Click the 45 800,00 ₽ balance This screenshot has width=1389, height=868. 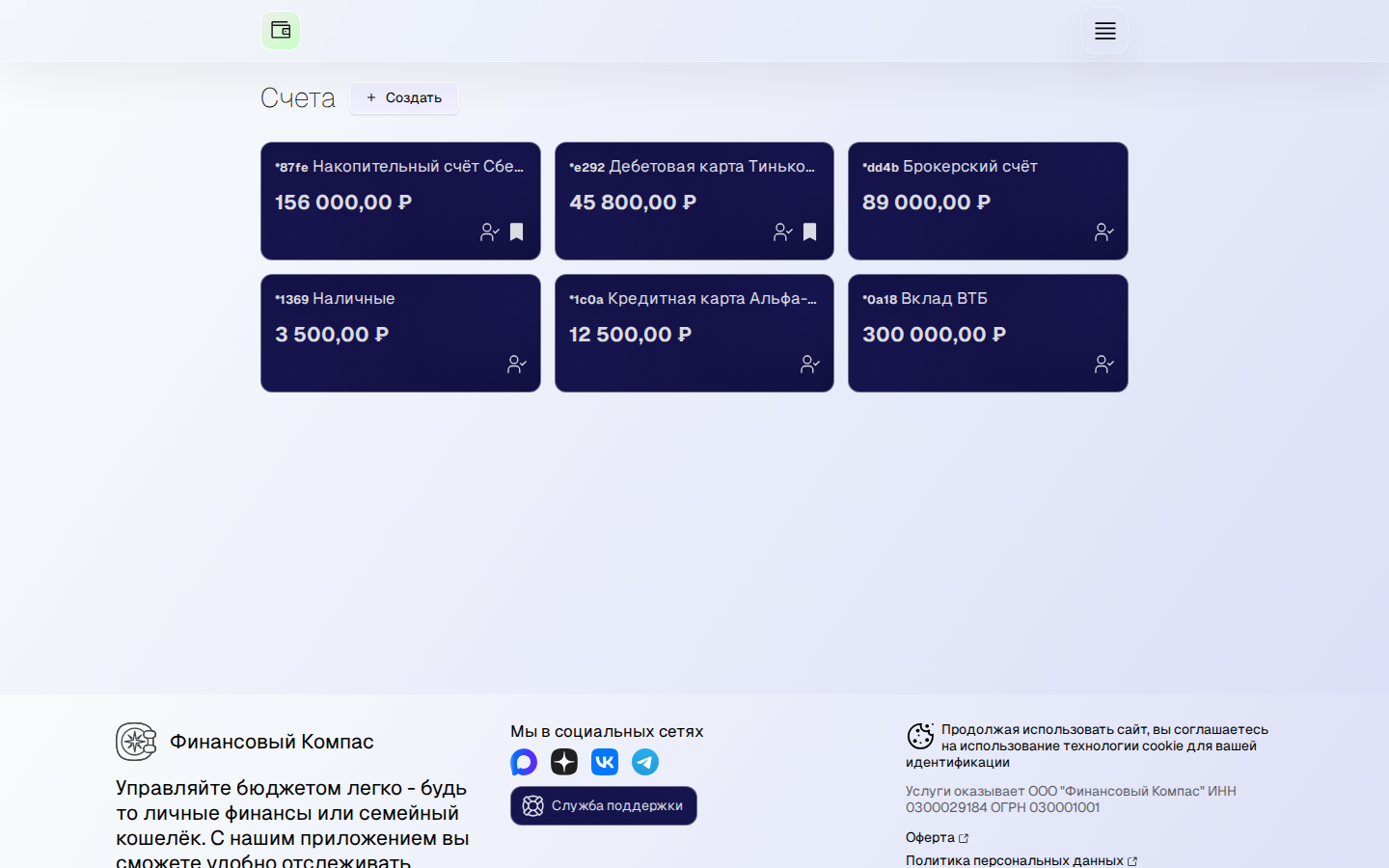633,203
